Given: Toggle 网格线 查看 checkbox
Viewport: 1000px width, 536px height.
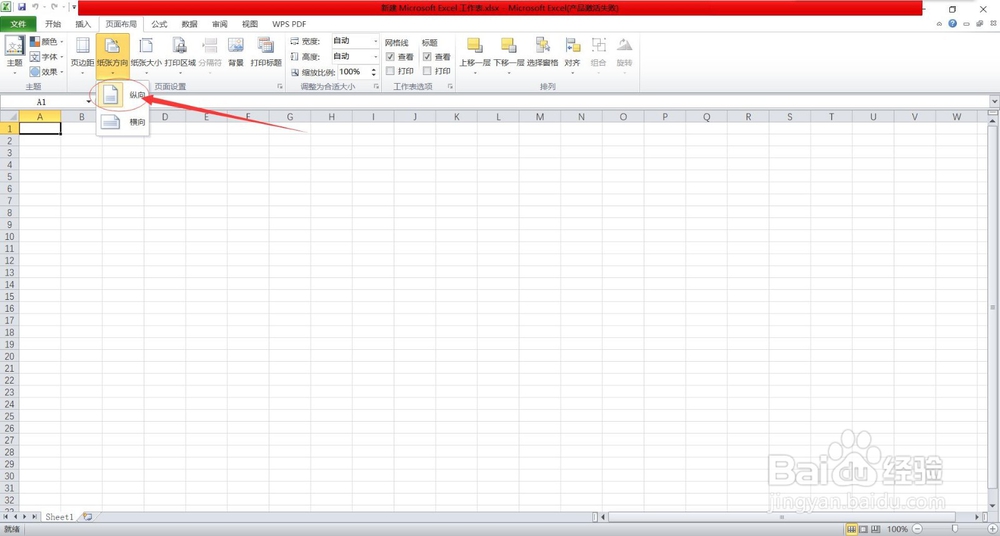Looking at the screenshot, I should pos(390,57).
